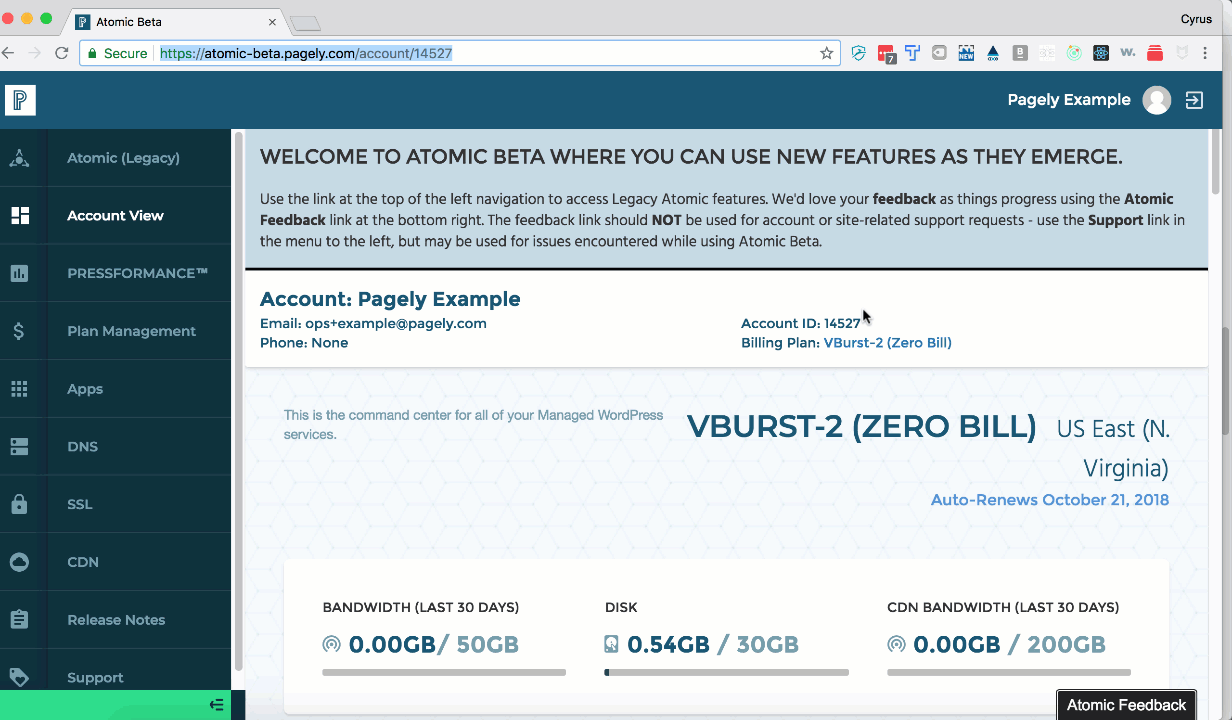This screenshot has width=1232, height=720.
Task: Click Auto-Renews October 21, 2018 link
Action: [x=1049, y=500]
